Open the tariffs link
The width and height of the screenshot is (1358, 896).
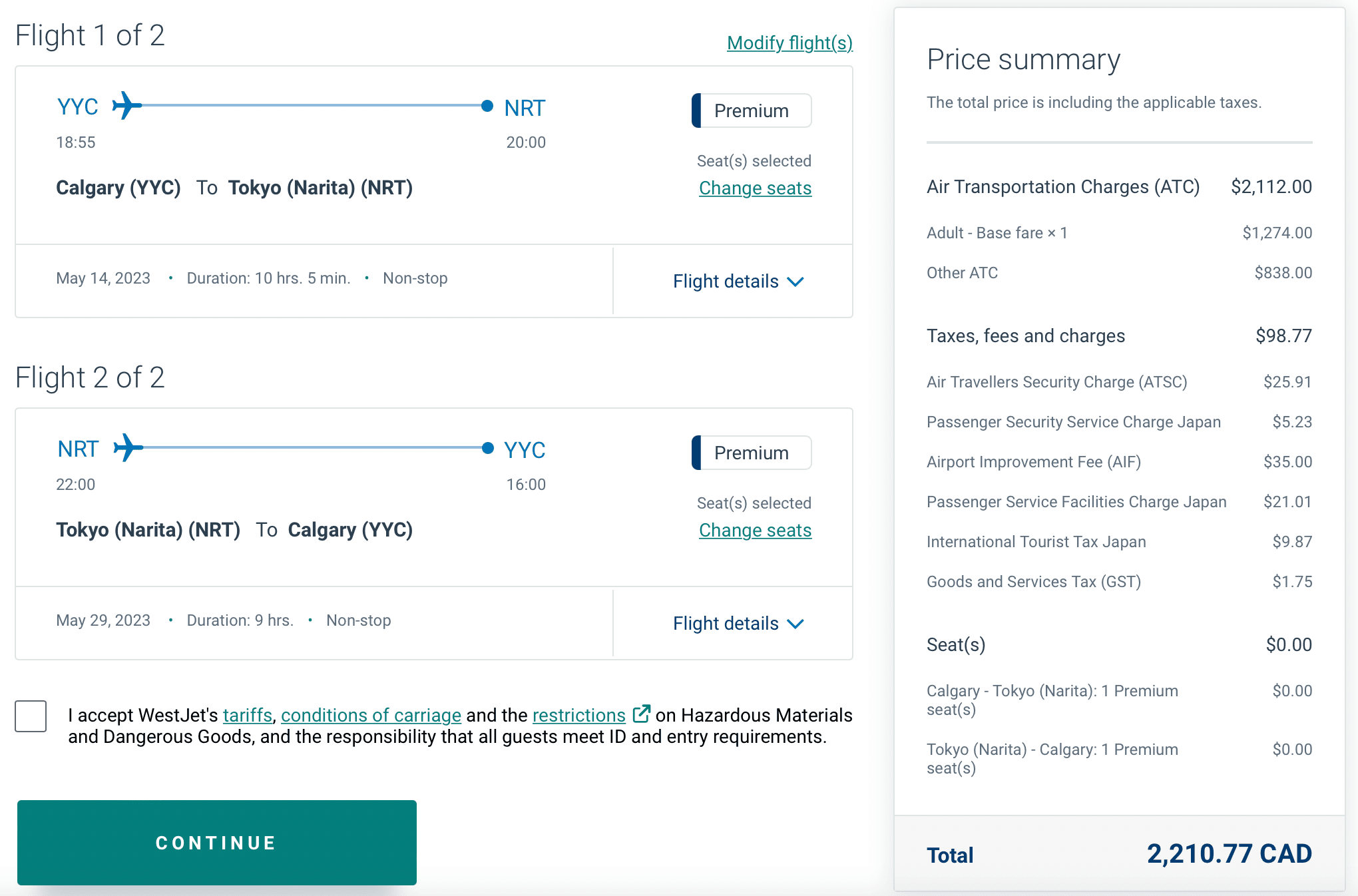point(247,715)
